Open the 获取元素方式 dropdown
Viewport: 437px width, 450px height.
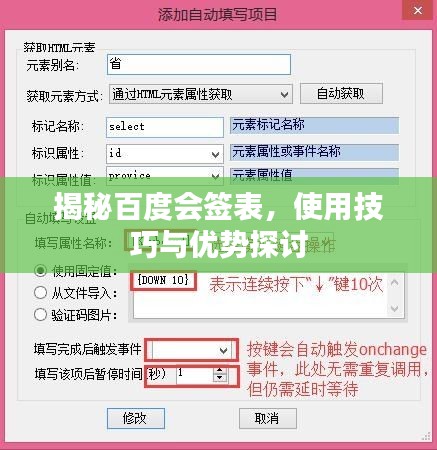coord(201,94)
